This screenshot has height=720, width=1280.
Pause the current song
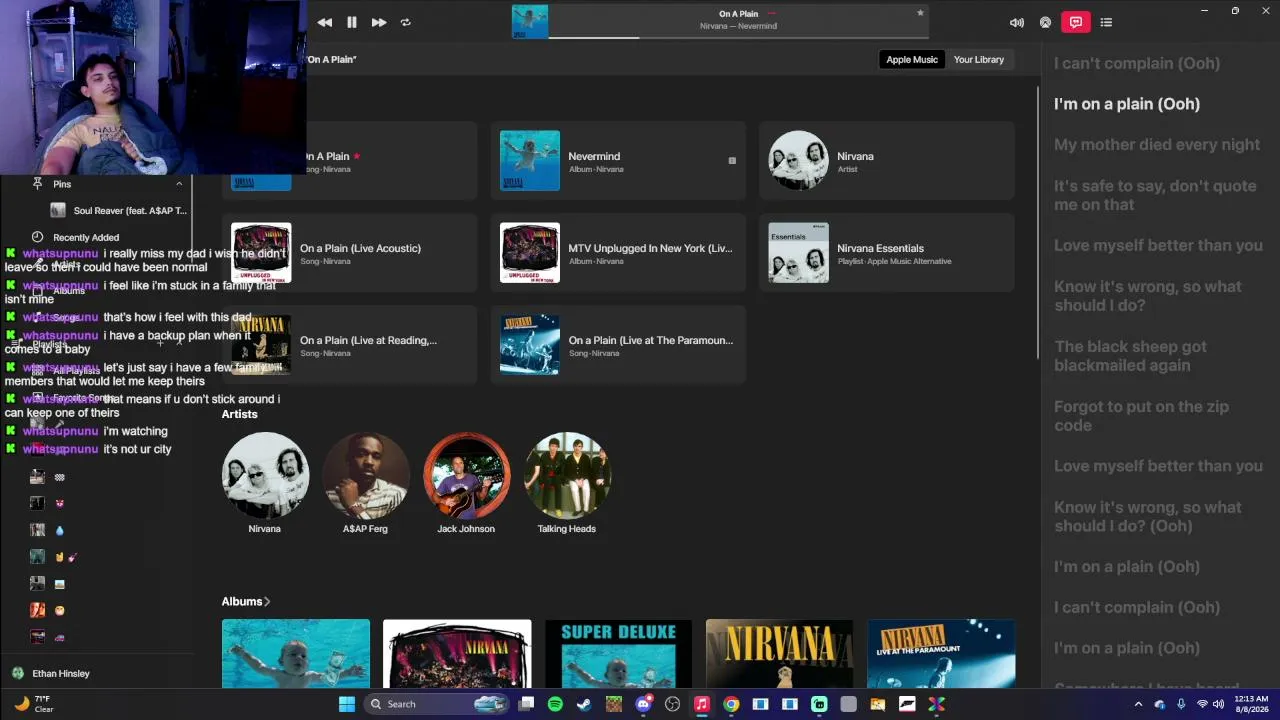[352, 22]
